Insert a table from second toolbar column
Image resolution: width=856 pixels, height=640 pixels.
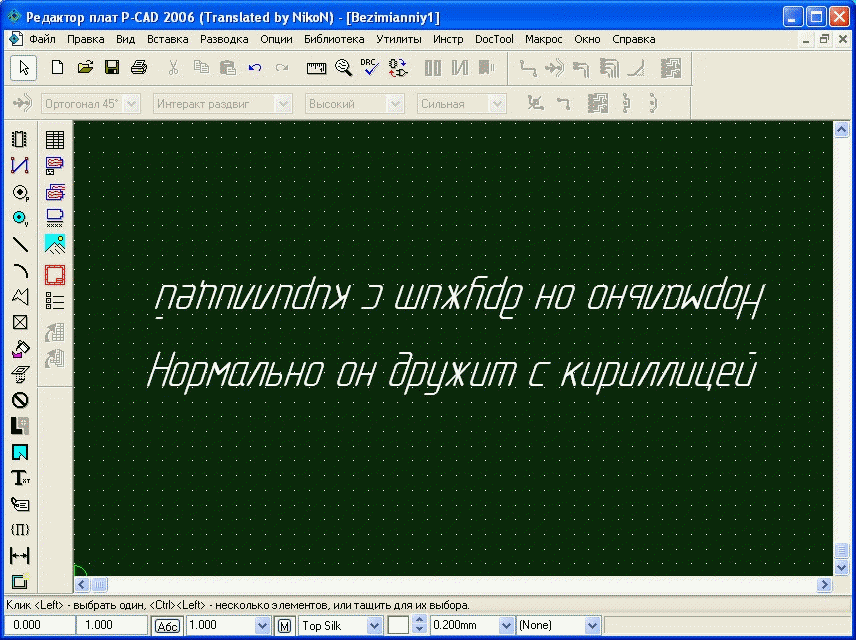(55, 140)
